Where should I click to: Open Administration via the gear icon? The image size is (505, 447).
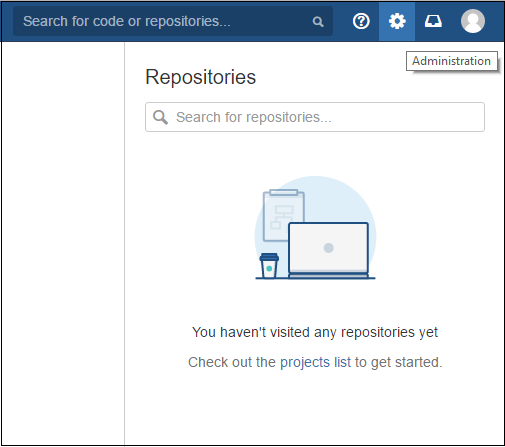397,22
